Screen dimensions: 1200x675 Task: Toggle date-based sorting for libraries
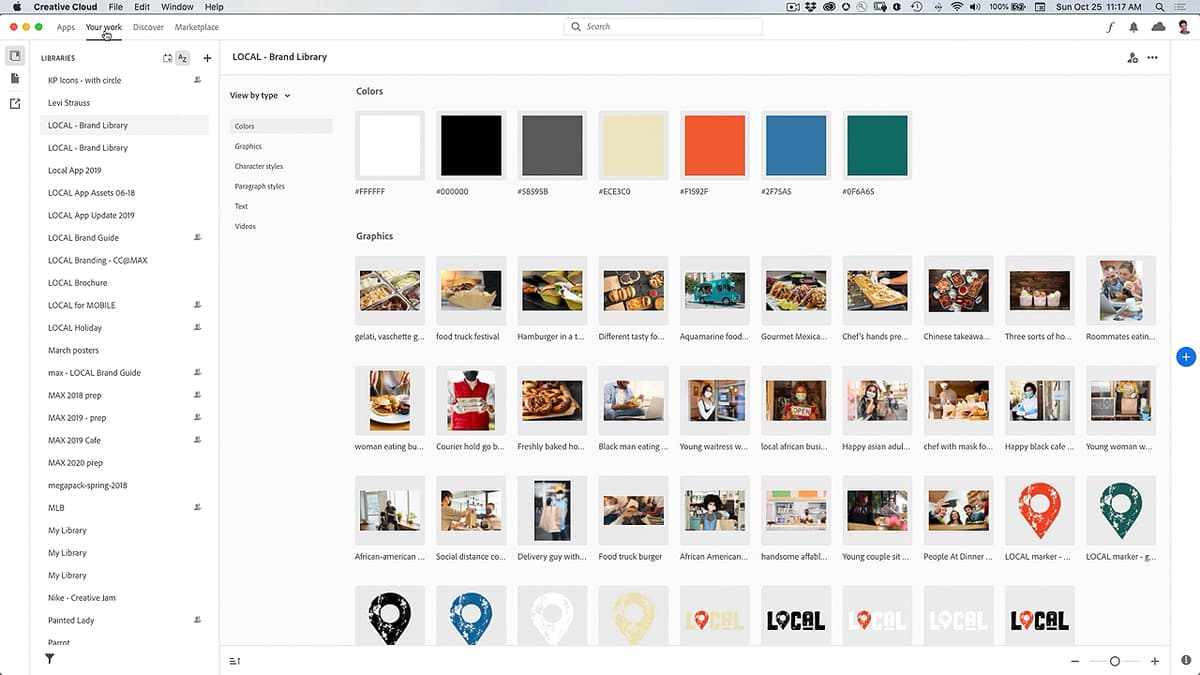click(167, 58)
